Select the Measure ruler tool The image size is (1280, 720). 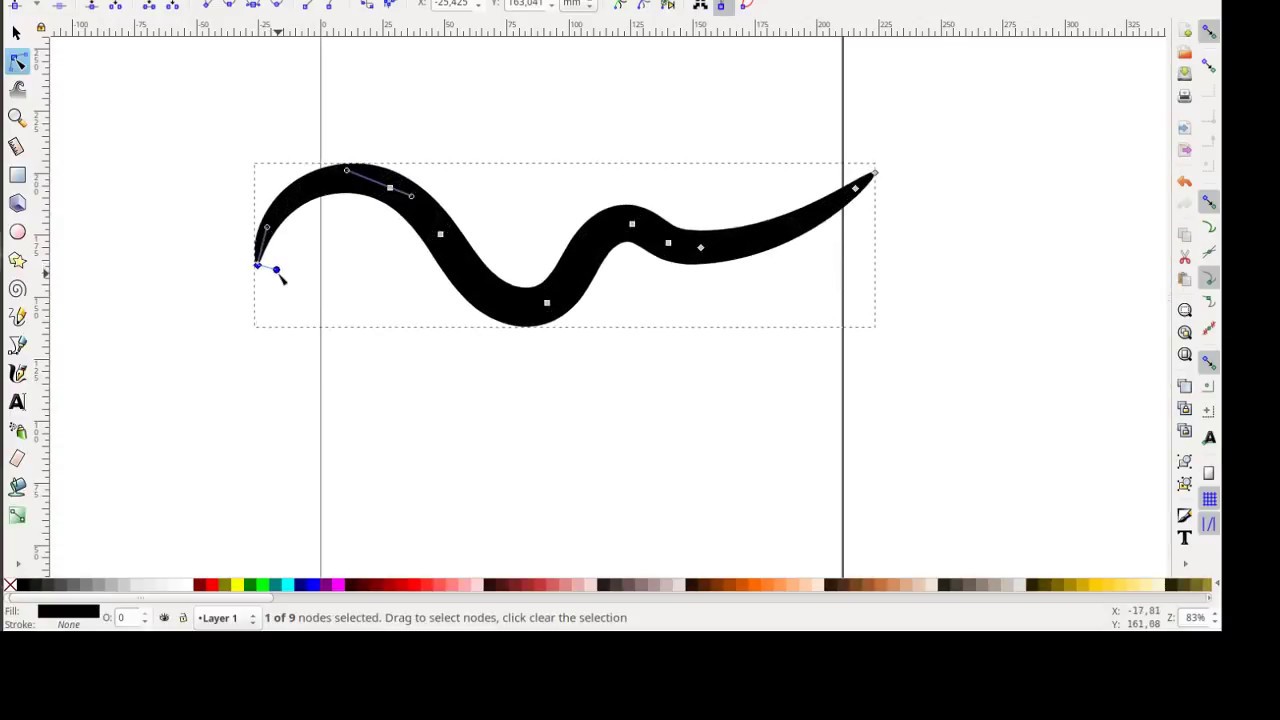point(17,146)
